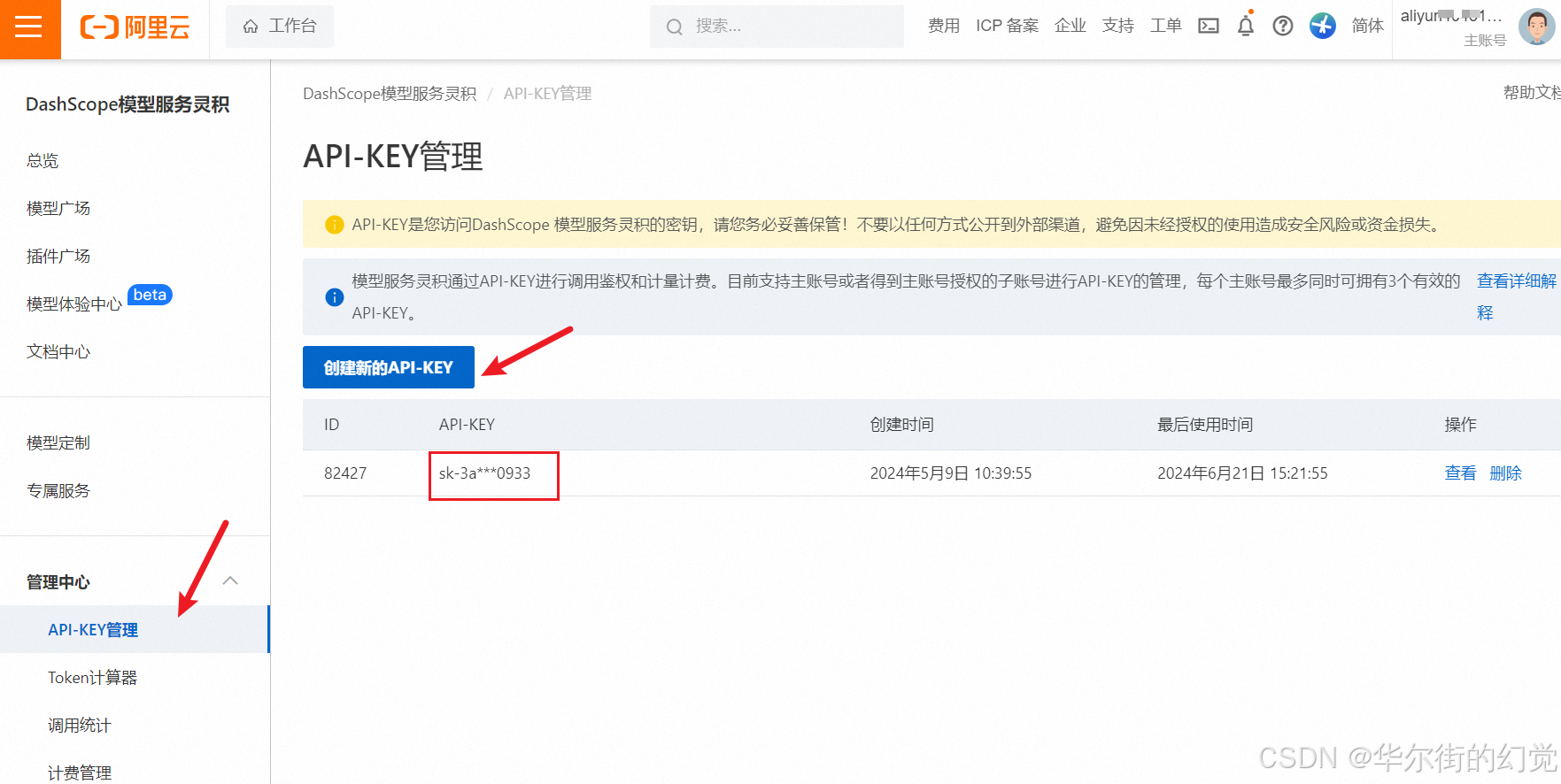Click the 主账号 account label

click(x=1485, y=41)
